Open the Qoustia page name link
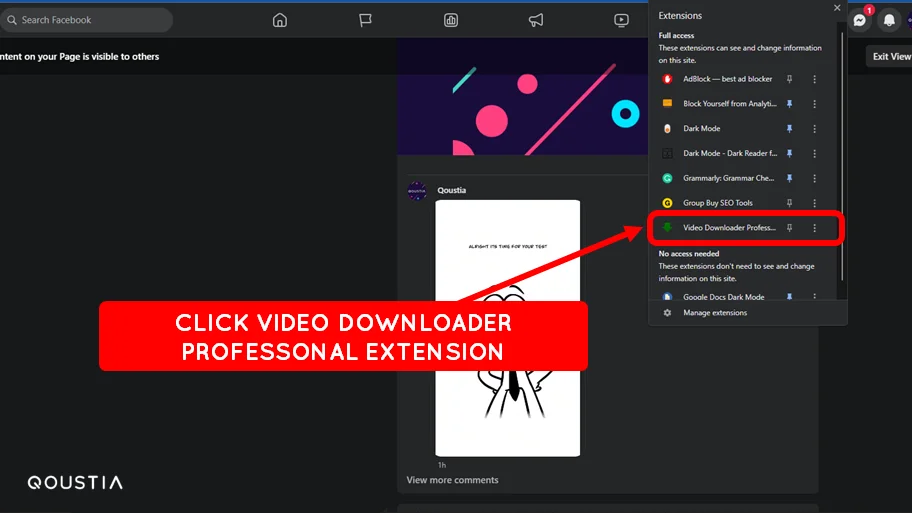Image resolution: width=912 pixels, height=513 pixels. 451,190
